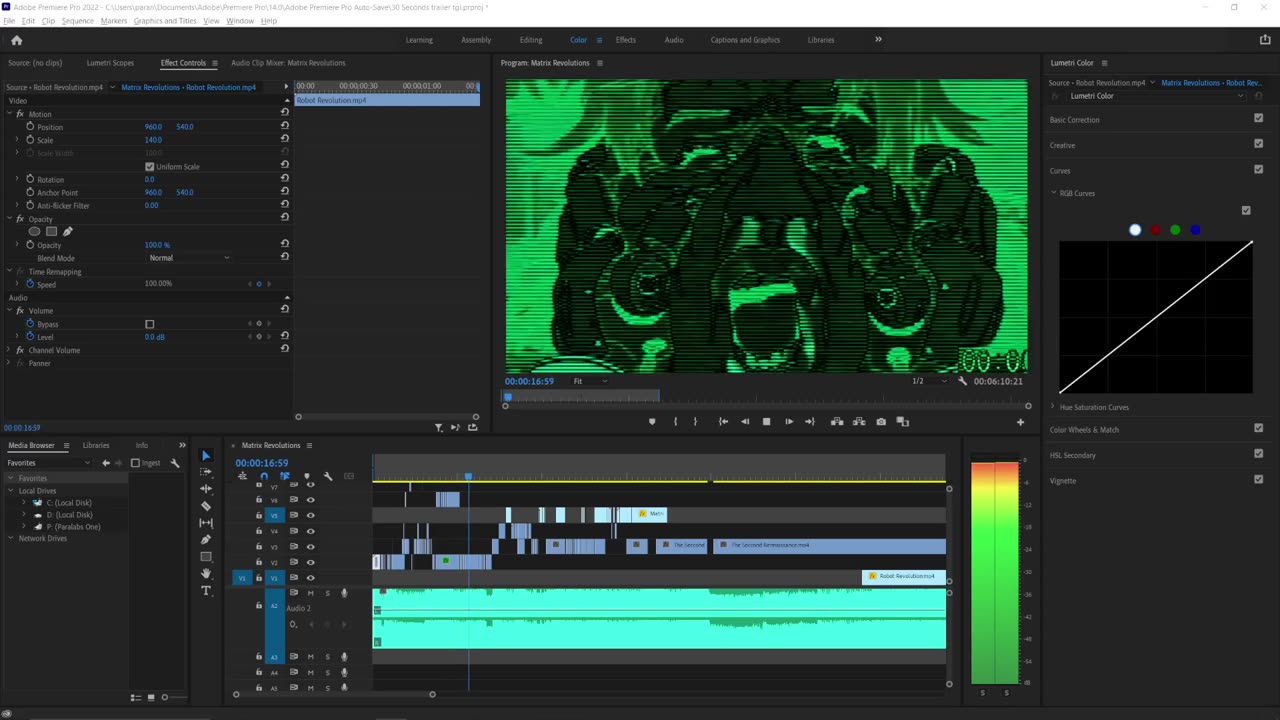
Task: Open the Sequence menu
Action: click(x=77, y=21)
